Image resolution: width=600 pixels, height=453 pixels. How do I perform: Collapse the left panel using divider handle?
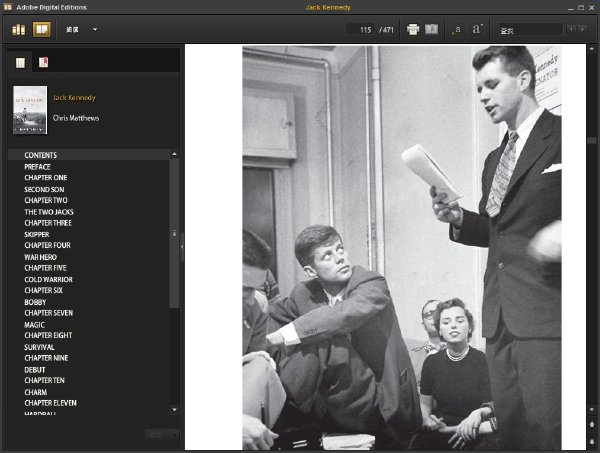coord(182,247)
